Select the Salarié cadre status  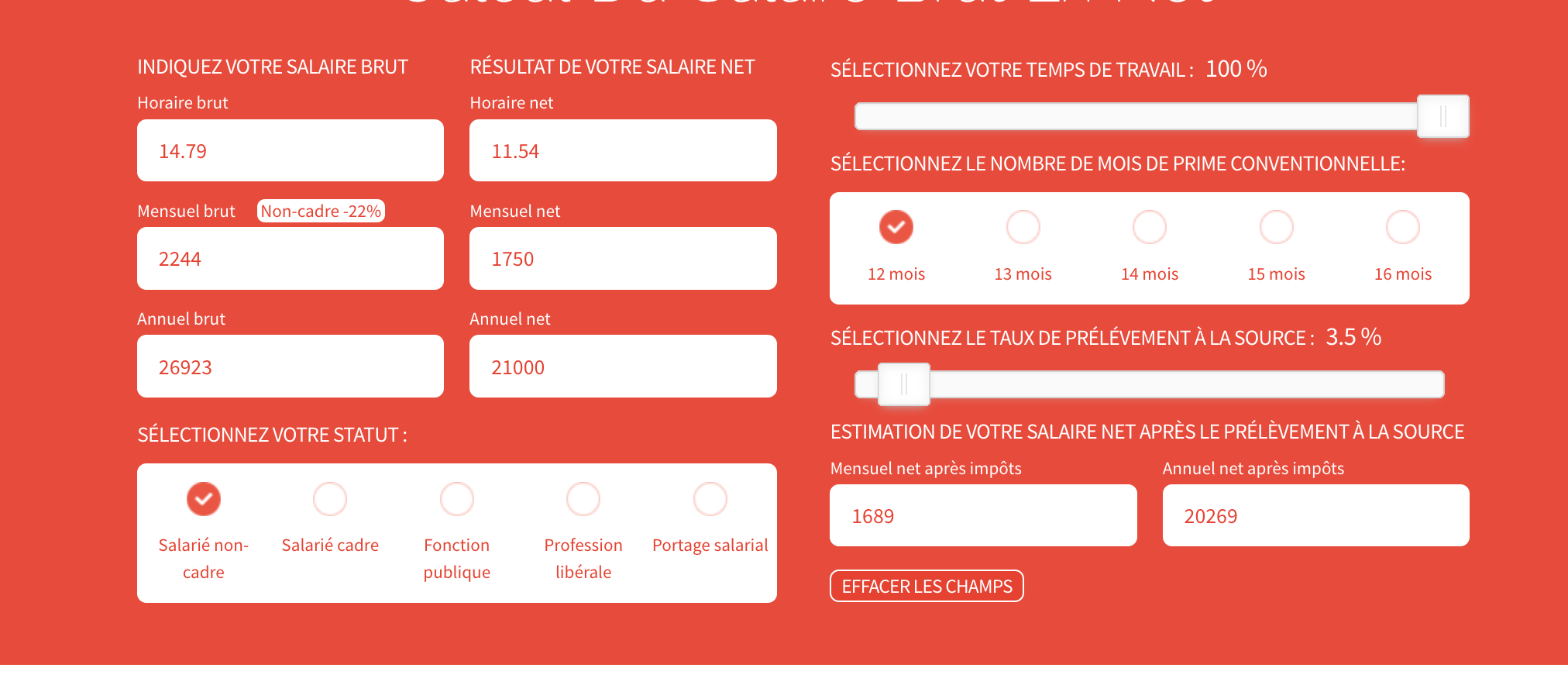coord(330,499)
